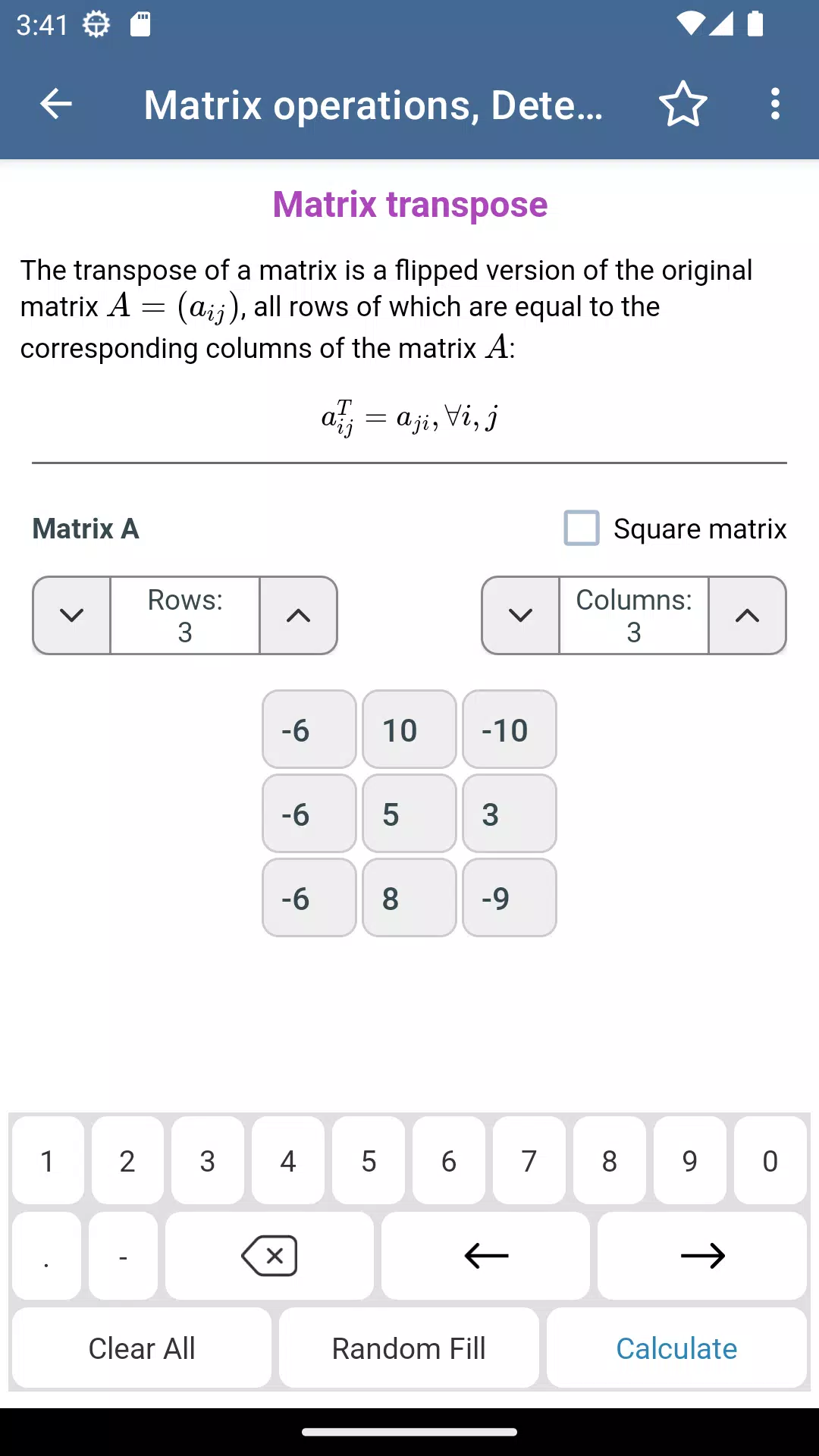Enable the Square matrix checkbox
The height and width of the screenshot is (1456, 819).
[582, 528]
